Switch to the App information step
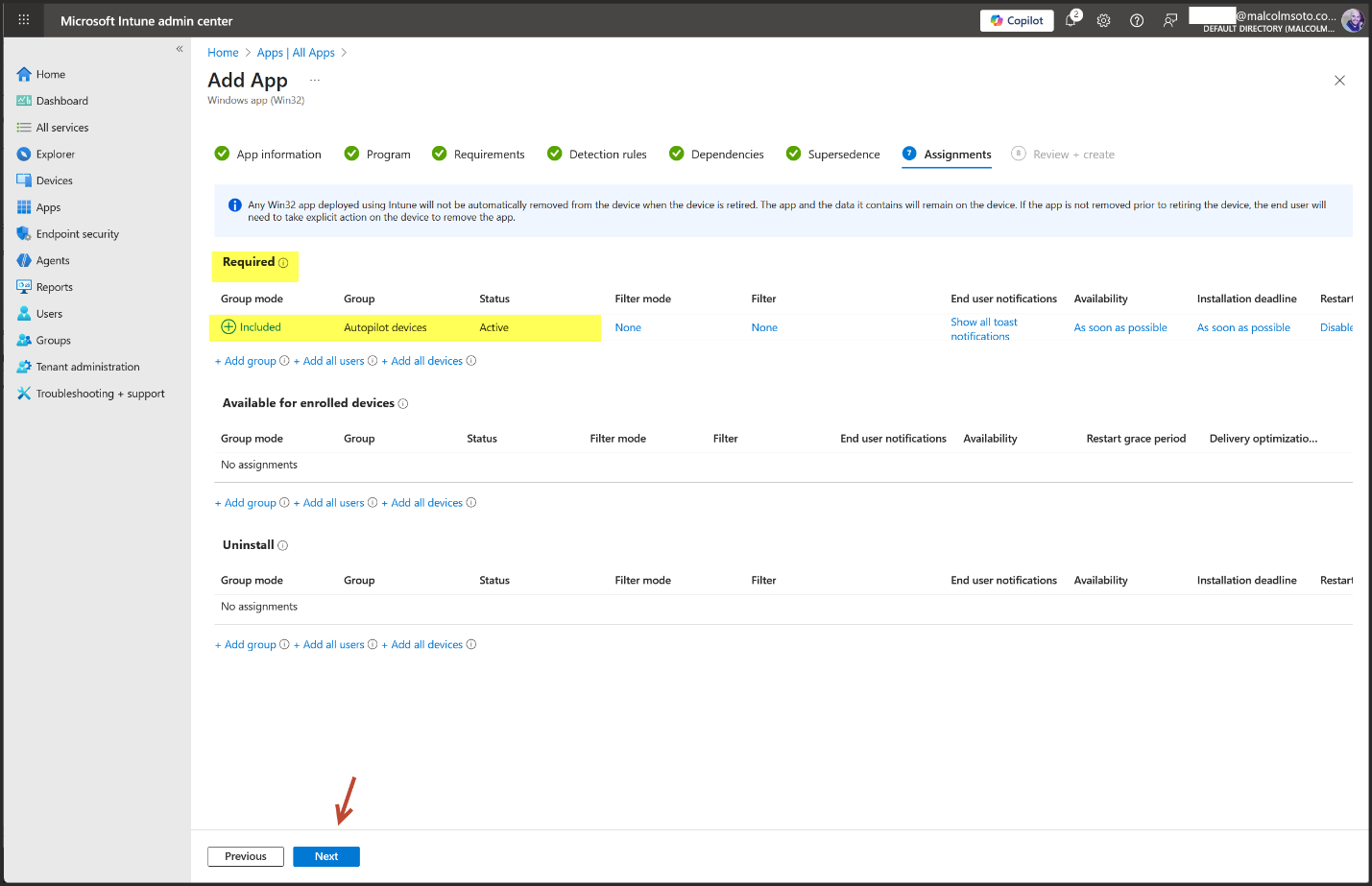 pos(278,155)
